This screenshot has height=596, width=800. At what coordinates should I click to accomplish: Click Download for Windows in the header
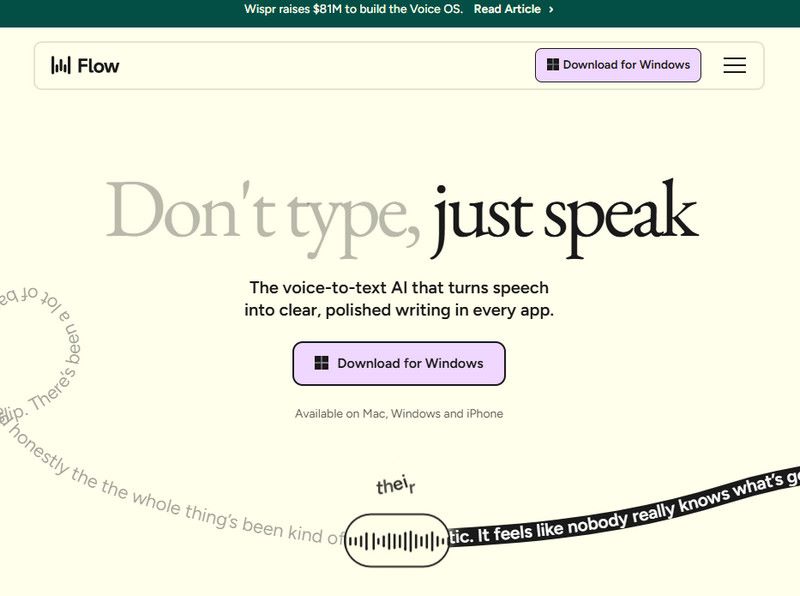point(619,64)
